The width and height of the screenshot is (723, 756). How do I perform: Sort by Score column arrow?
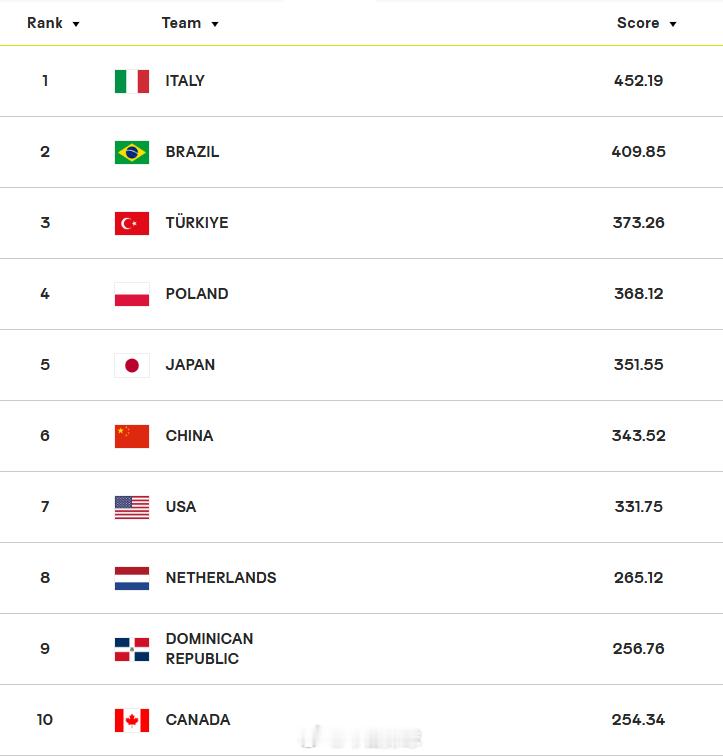tap(672, 24)
